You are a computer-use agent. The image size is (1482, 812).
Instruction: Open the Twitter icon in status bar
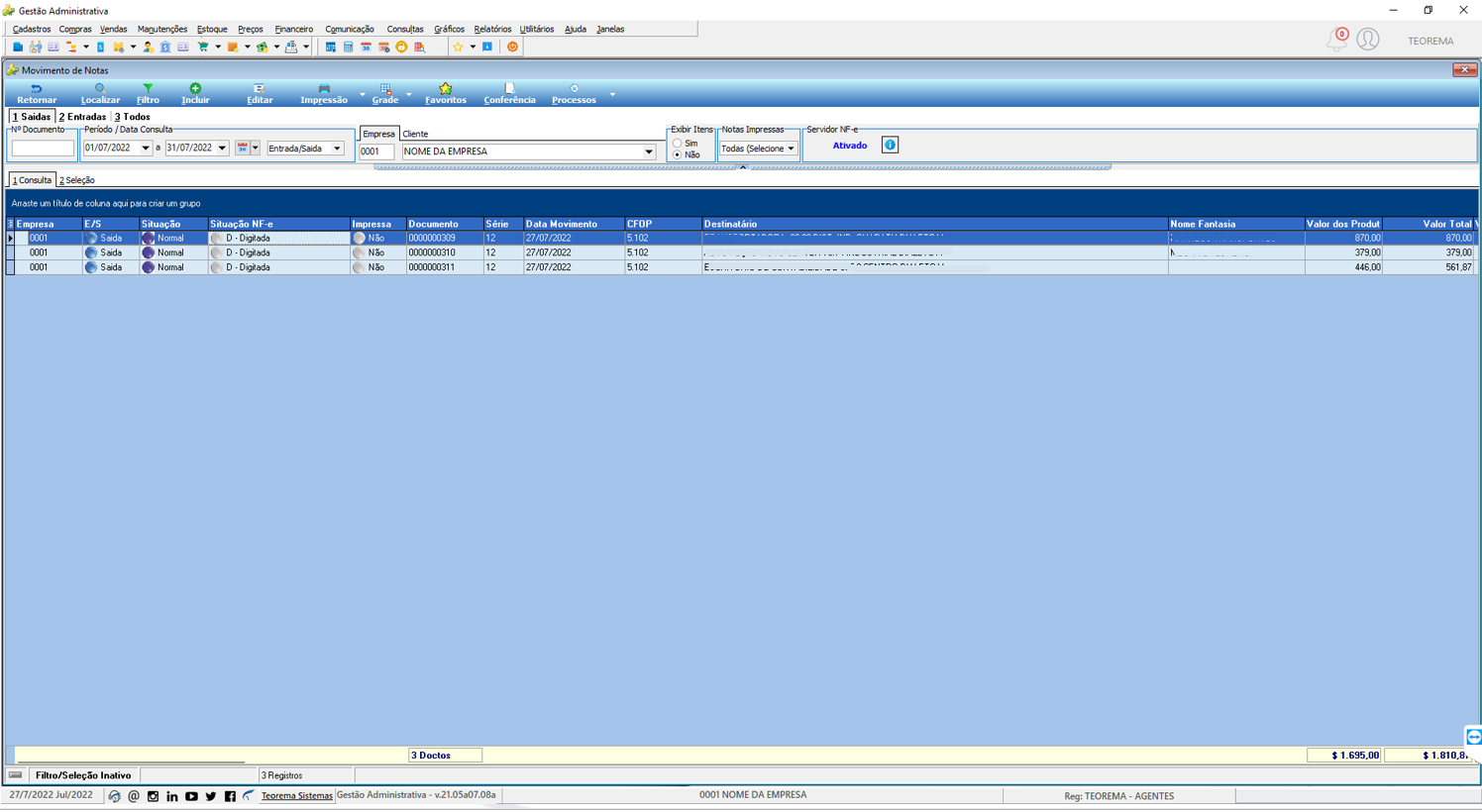210,796
